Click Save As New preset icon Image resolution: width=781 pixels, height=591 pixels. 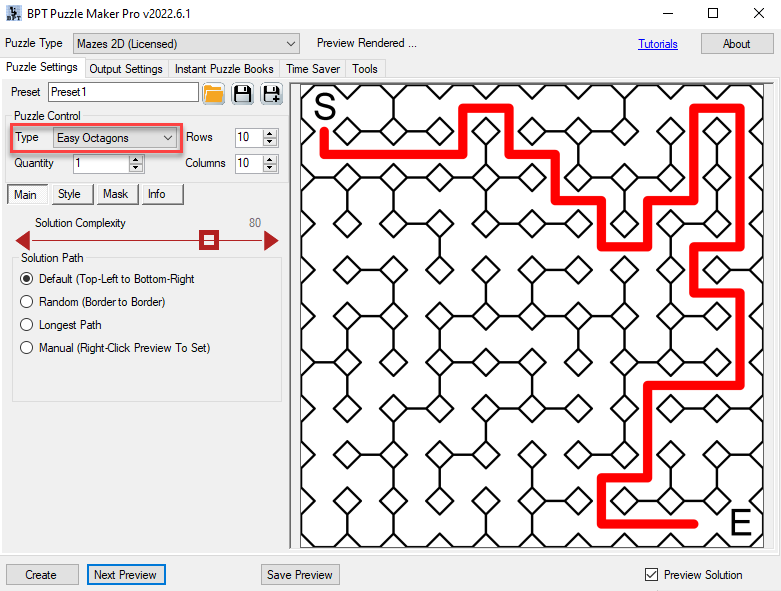coord(271,93)
